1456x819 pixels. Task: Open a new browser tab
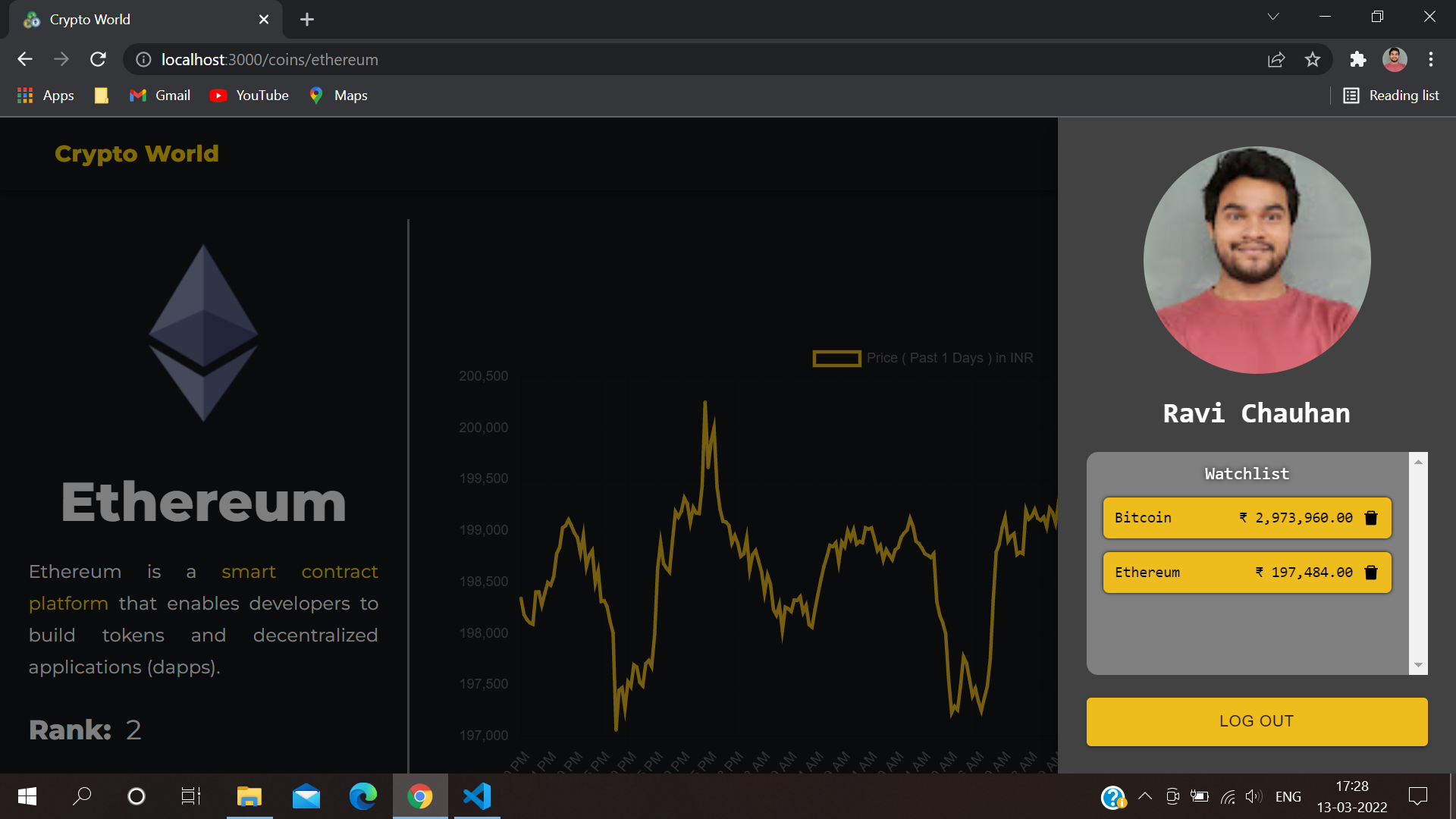(x=307, y=20)
